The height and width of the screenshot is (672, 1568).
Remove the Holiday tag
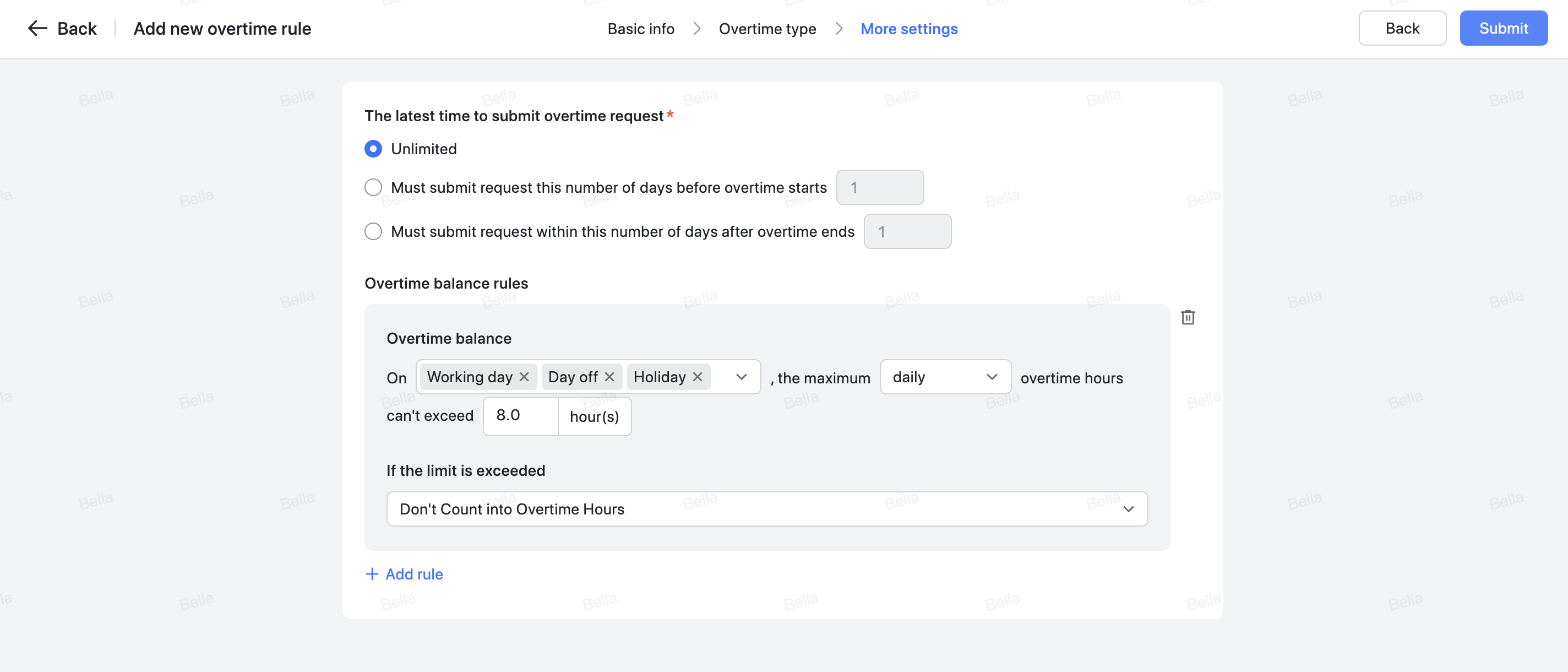pos(697,377)
